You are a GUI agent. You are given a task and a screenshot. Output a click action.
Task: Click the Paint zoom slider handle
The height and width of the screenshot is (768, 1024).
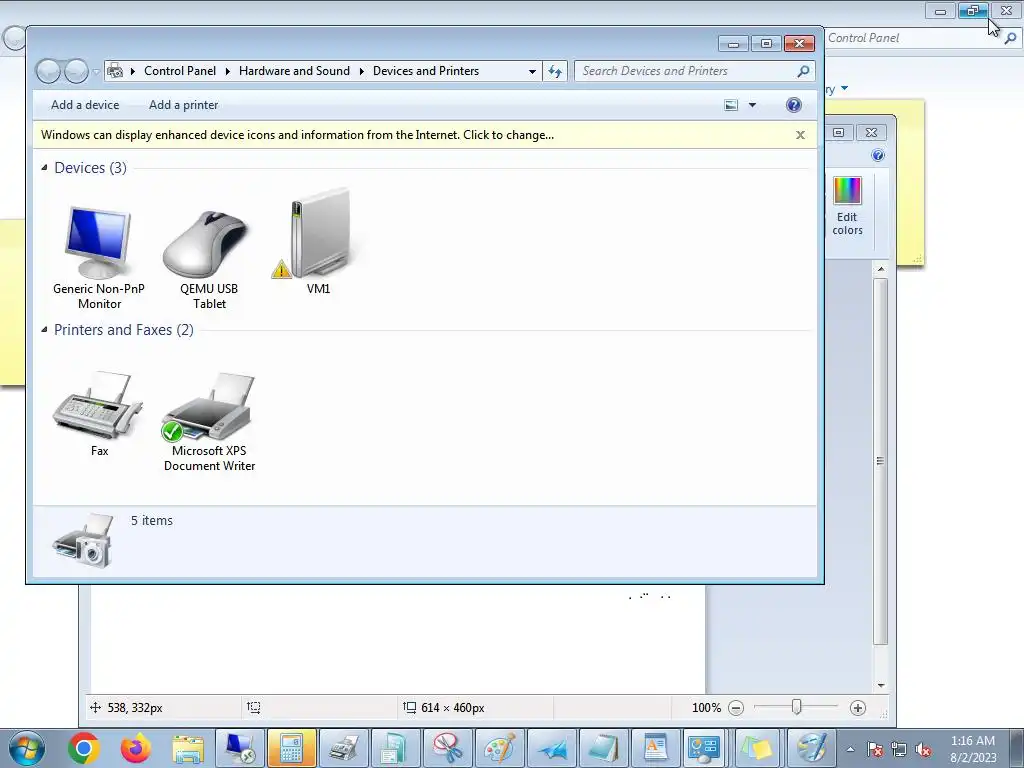pos(796,707)
